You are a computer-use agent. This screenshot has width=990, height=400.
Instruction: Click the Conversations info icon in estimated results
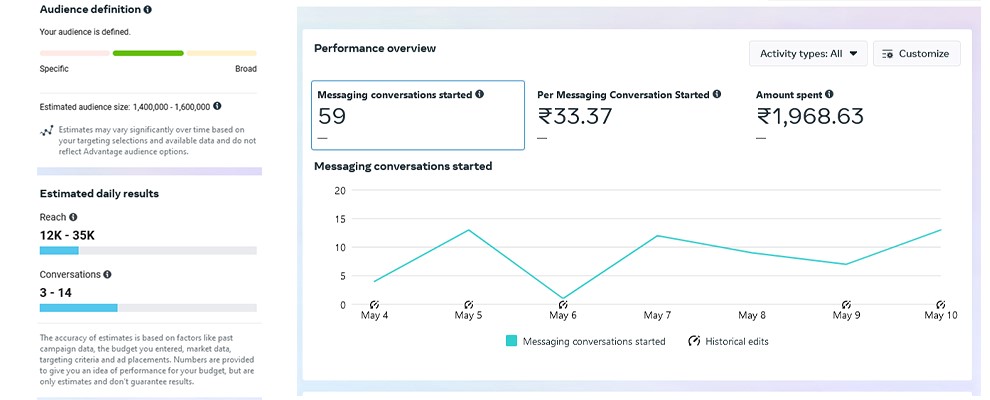(107, 274)
